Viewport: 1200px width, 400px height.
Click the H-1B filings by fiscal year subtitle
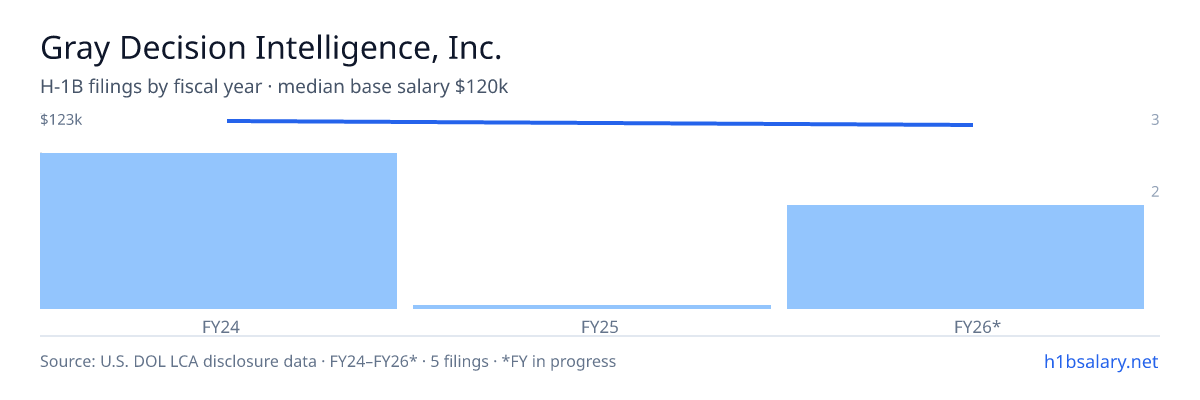pos(151,87)
